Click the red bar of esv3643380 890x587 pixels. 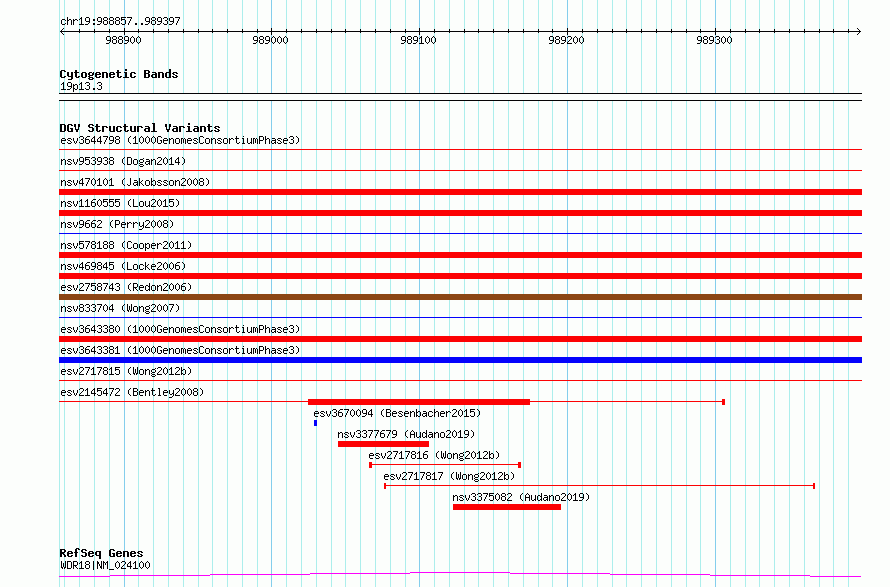460,339
